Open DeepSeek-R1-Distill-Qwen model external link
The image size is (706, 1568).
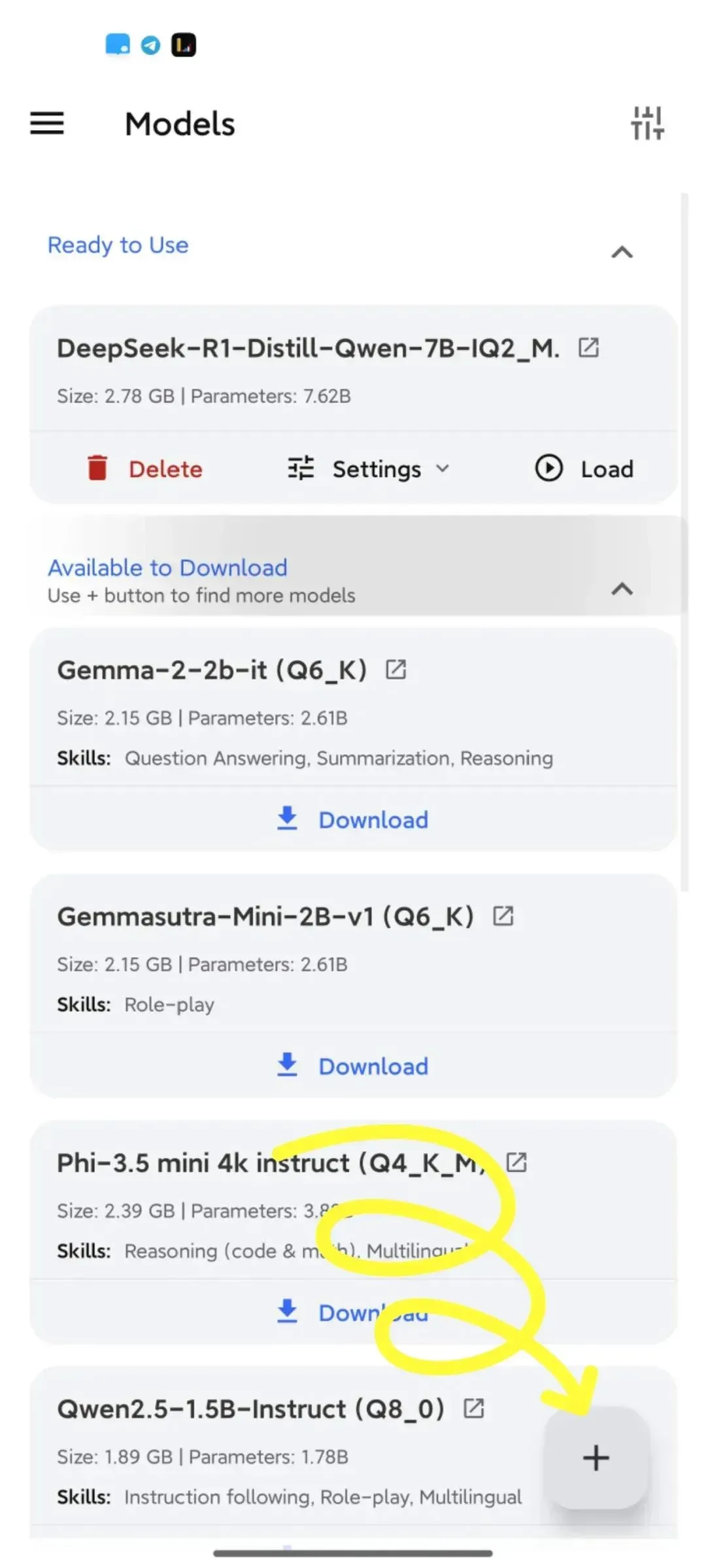[588, 348]
